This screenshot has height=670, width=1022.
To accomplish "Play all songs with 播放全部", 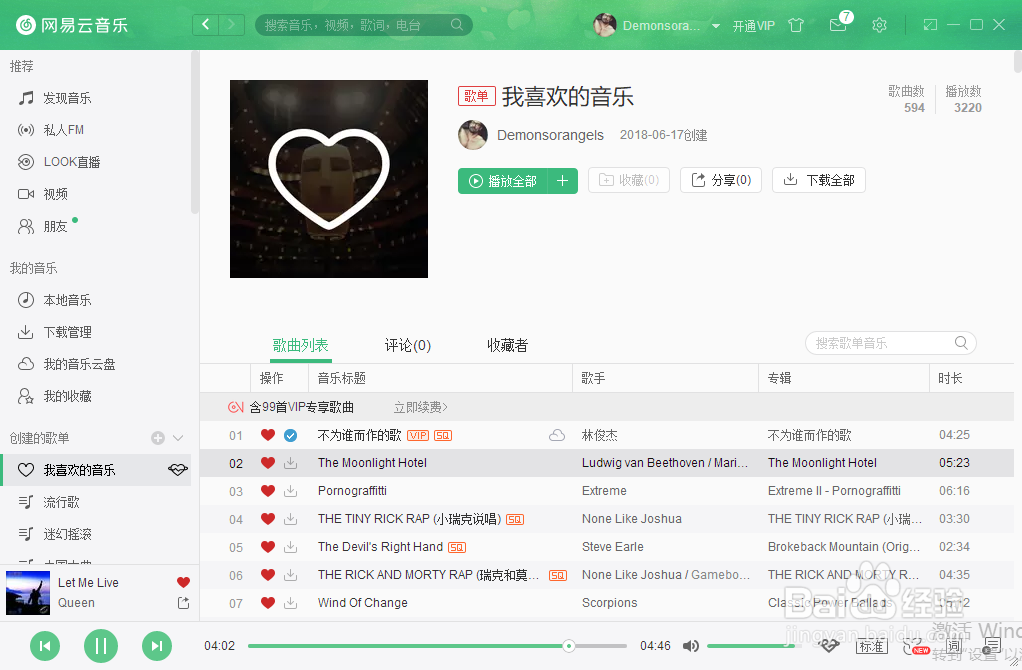I will [x=503, y=181].
